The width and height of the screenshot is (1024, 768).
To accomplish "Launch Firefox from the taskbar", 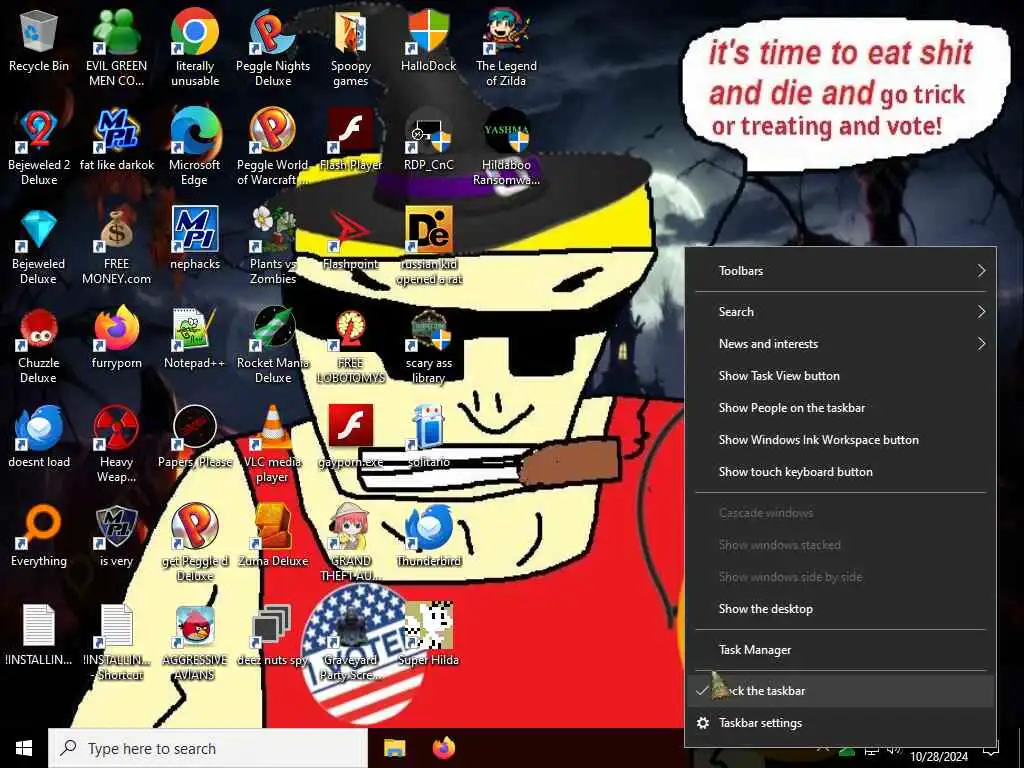I will tap(444, 748).
